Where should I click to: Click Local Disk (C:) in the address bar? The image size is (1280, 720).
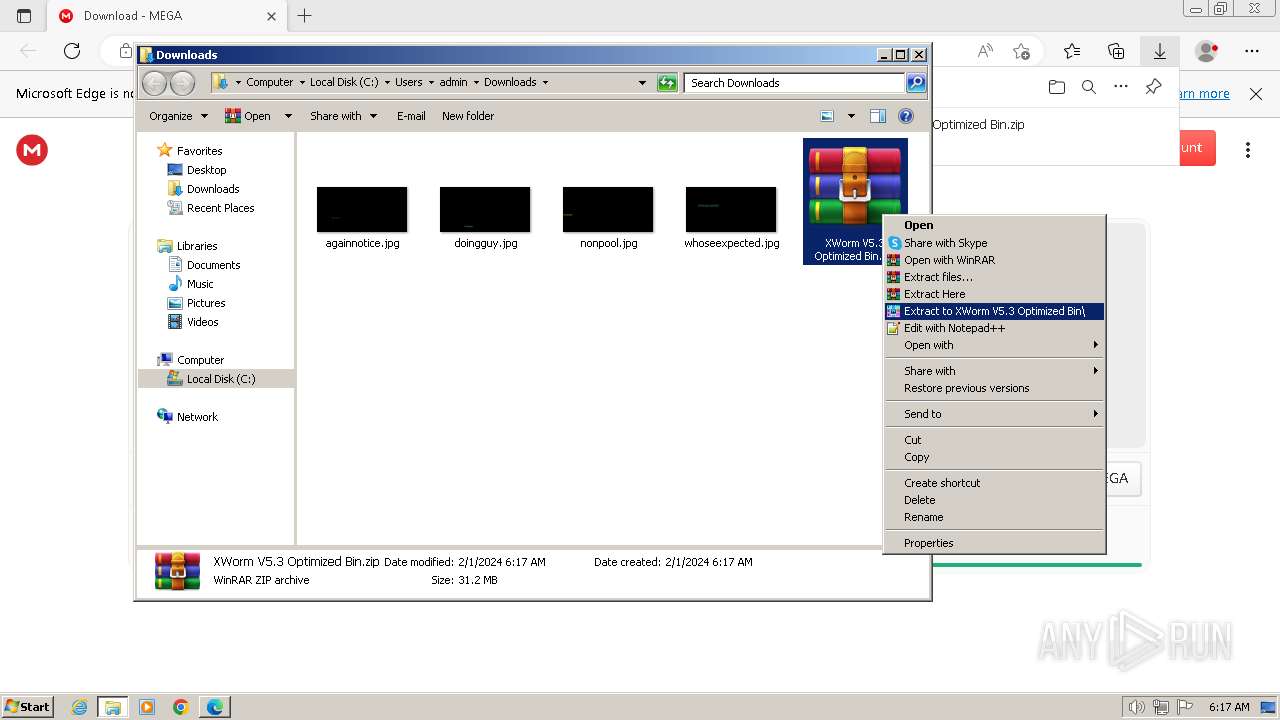(x=344, y=83)
